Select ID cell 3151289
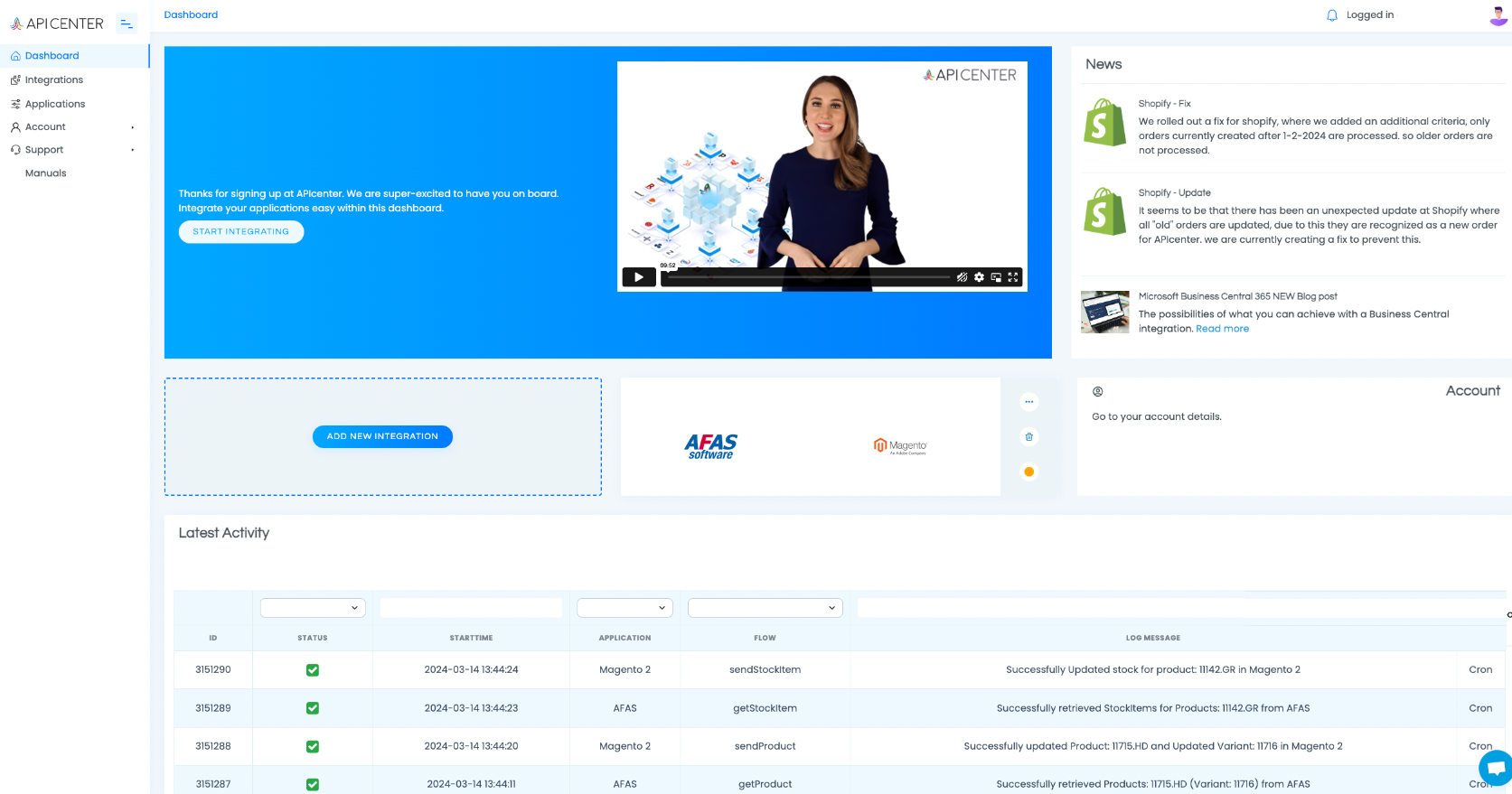The width and height of the screenshot is (1512, 794). coord(213,708)
